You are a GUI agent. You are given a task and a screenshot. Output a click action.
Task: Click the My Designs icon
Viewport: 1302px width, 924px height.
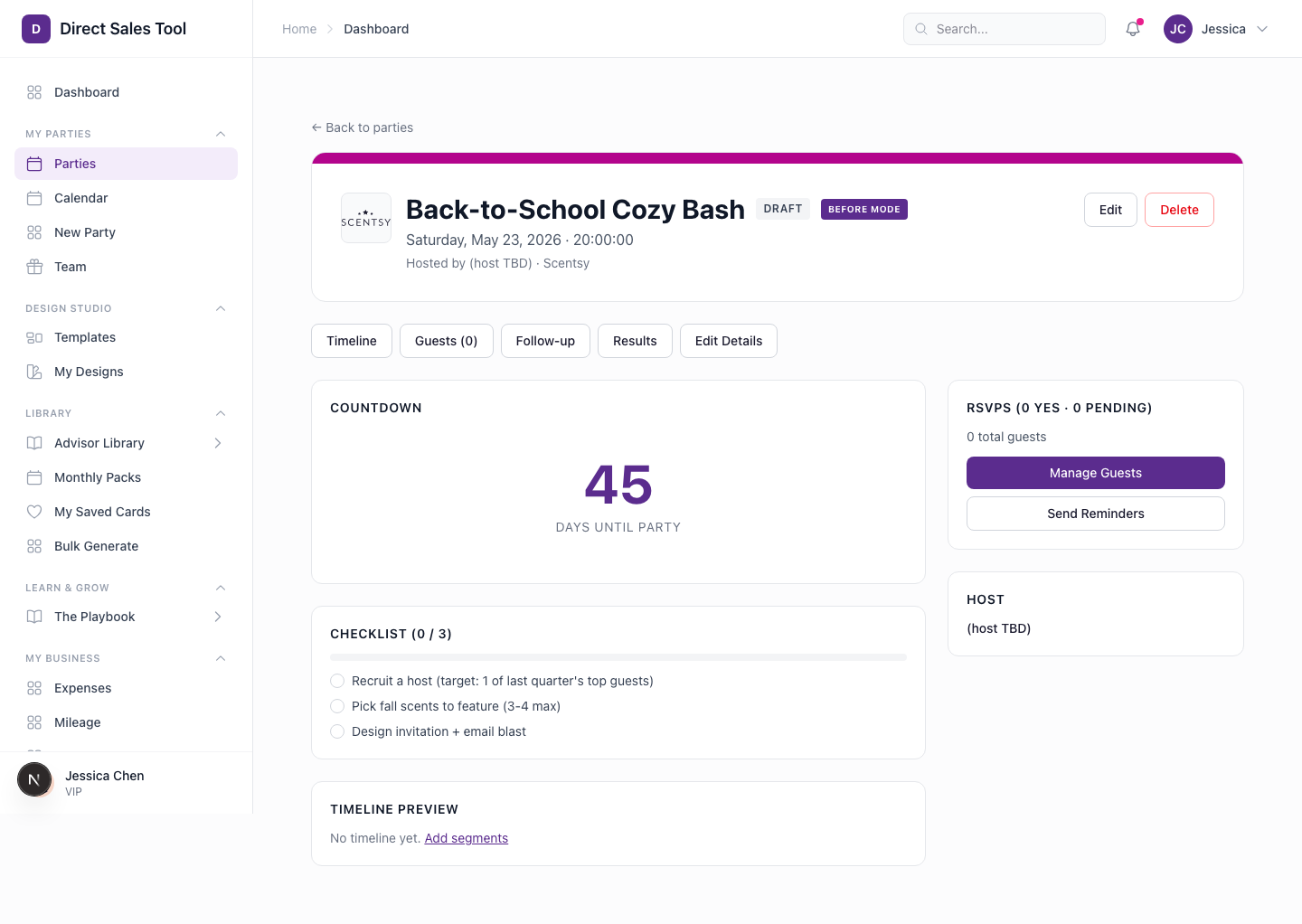pos(34,372)
